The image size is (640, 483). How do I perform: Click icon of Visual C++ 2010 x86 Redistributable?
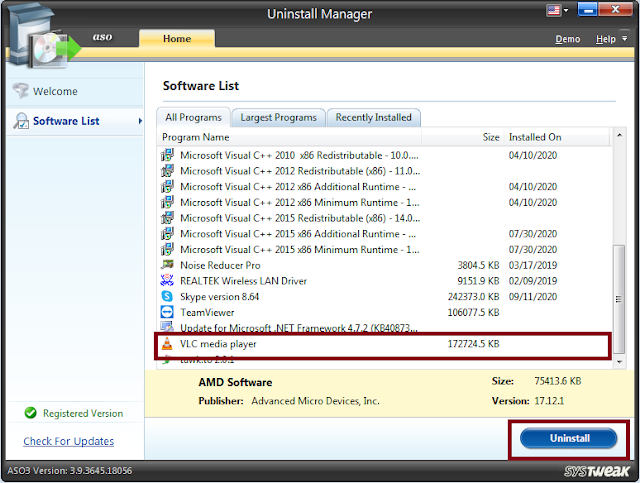[167, 155]
